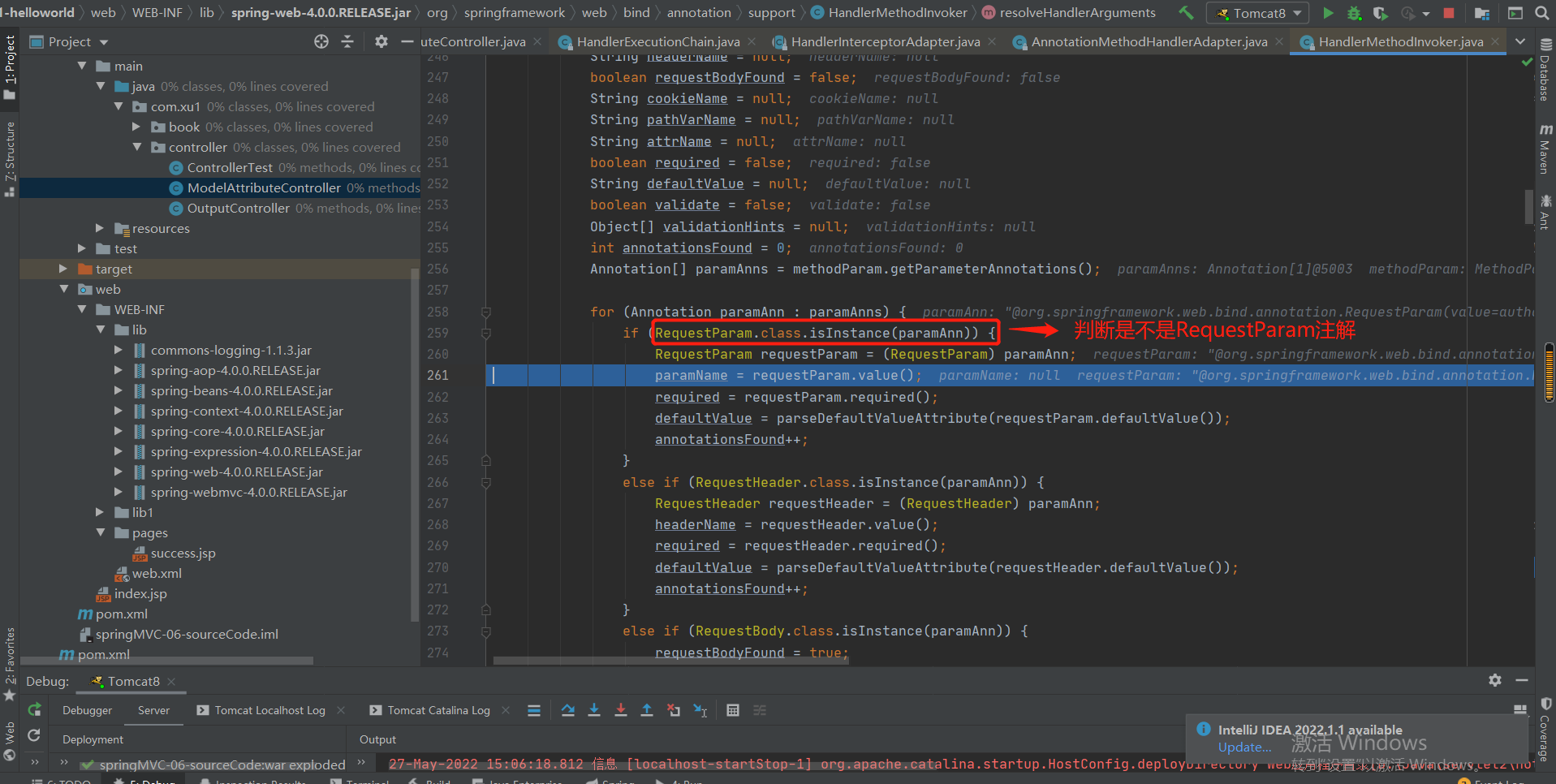Click the annotation breadcrumb item

(699, 13)
